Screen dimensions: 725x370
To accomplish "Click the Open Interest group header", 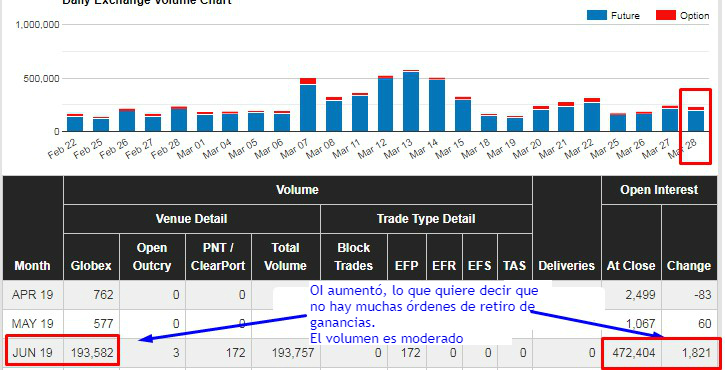I will click(659, 190).
